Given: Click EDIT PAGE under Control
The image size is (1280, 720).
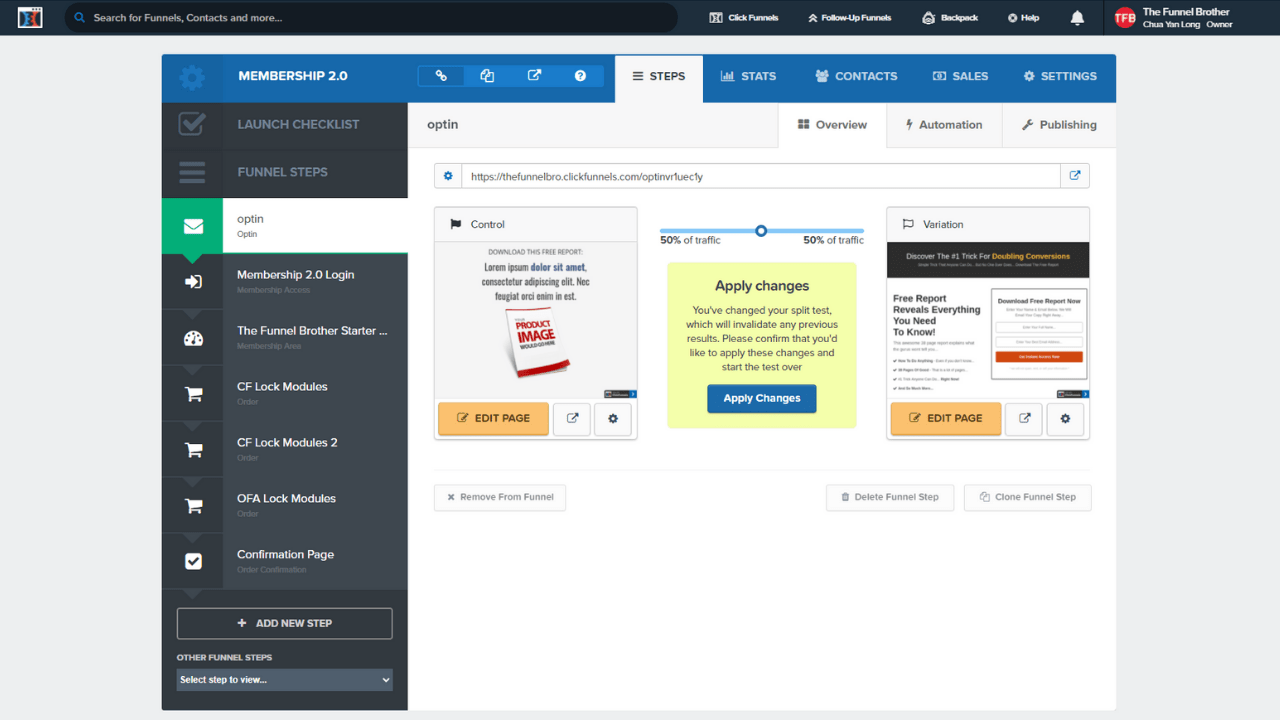Looking at the screenshot, I should click(x=493, y=419).
